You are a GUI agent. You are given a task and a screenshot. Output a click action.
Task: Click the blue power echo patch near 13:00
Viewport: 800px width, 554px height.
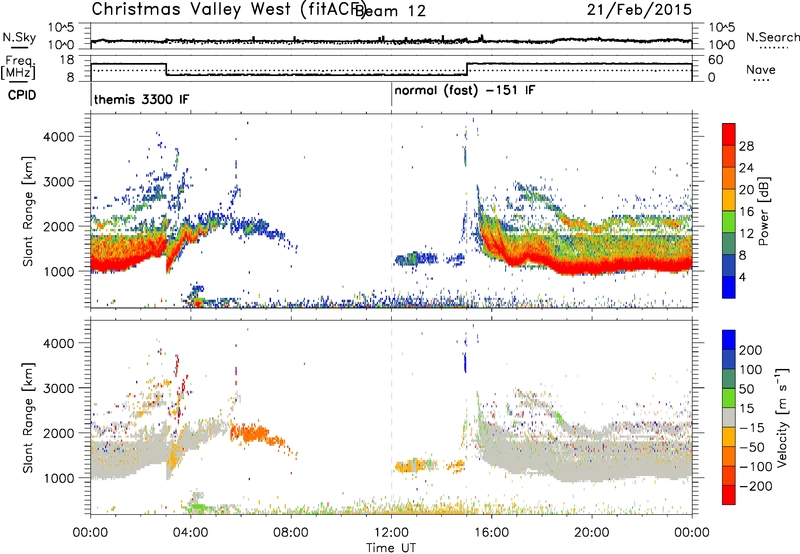click(416, 259)
